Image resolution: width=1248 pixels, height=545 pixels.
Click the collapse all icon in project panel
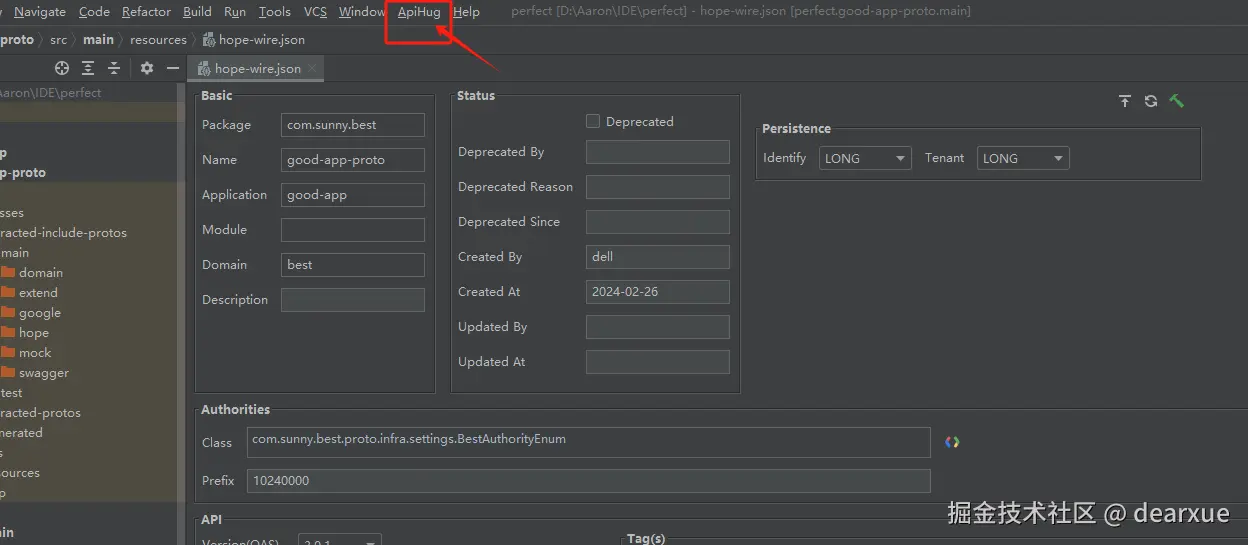pyautogui.click(x=114, y=68)
